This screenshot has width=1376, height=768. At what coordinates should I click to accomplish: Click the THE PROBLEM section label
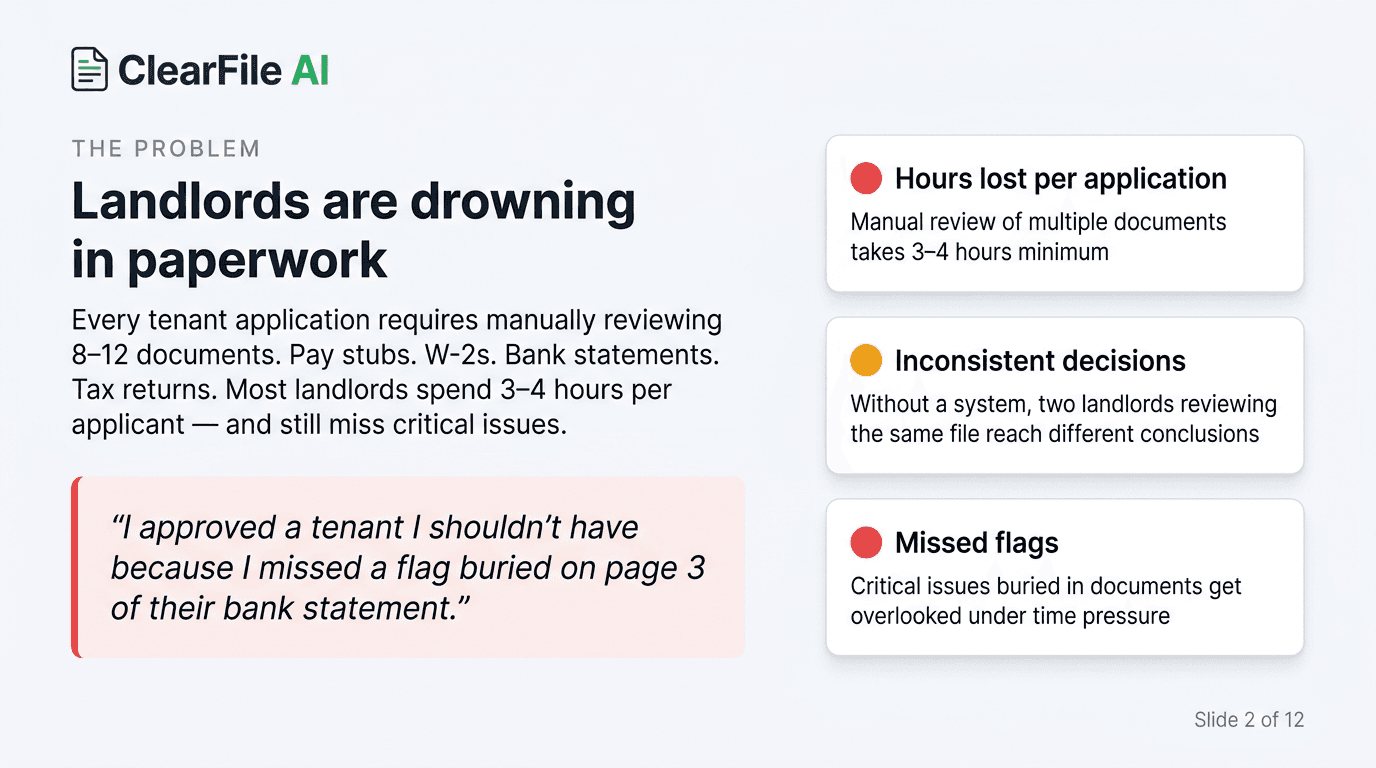pyautogui.click(x=166, y=149)
